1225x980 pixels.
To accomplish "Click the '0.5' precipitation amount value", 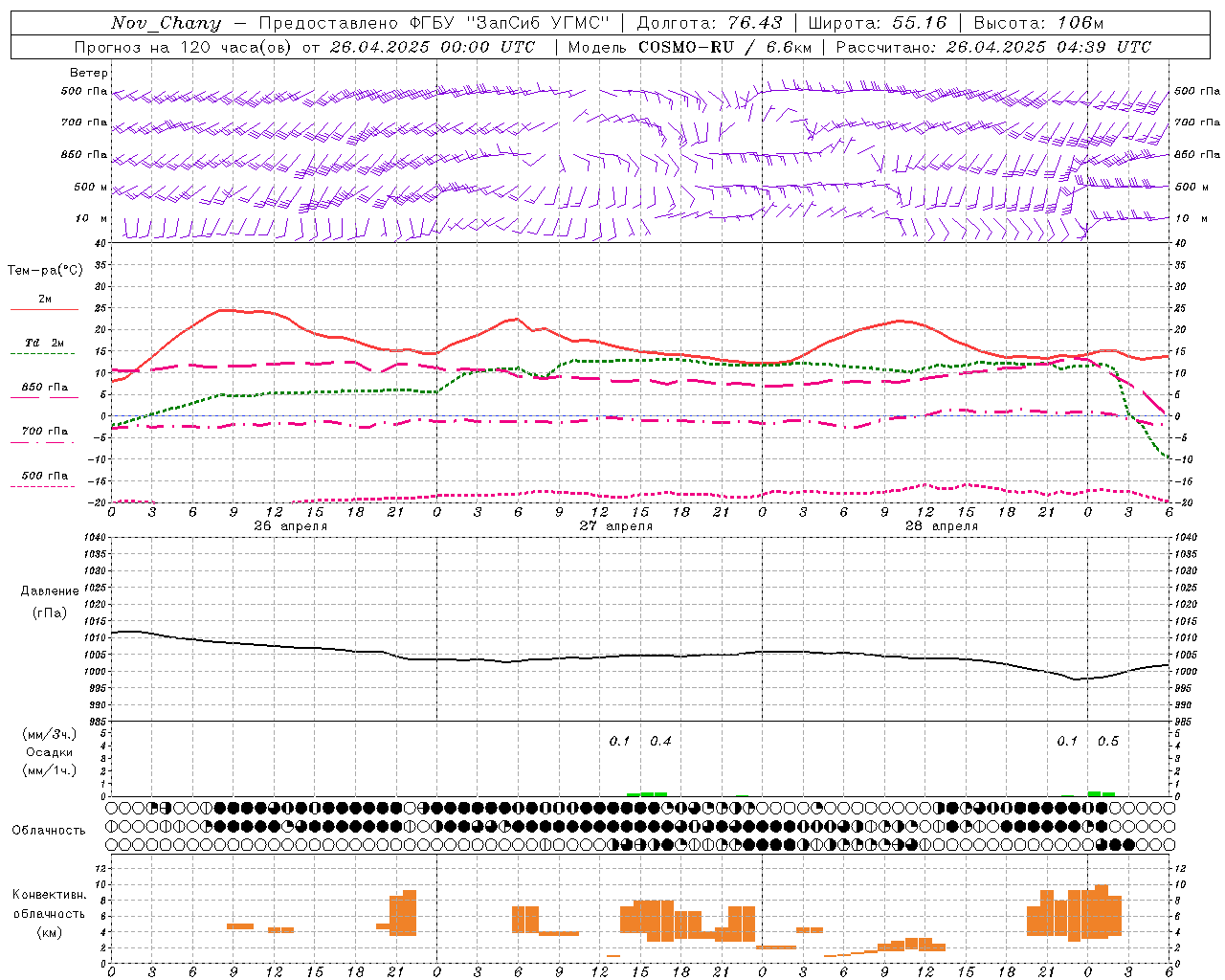I will click(x=1108, y=741).
